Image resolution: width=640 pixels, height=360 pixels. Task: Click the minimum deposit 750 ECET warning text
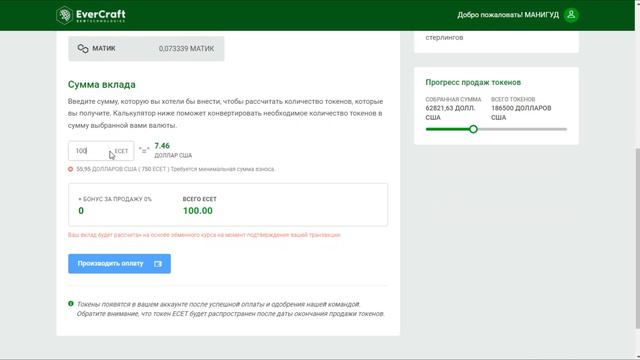pos(176,169)
